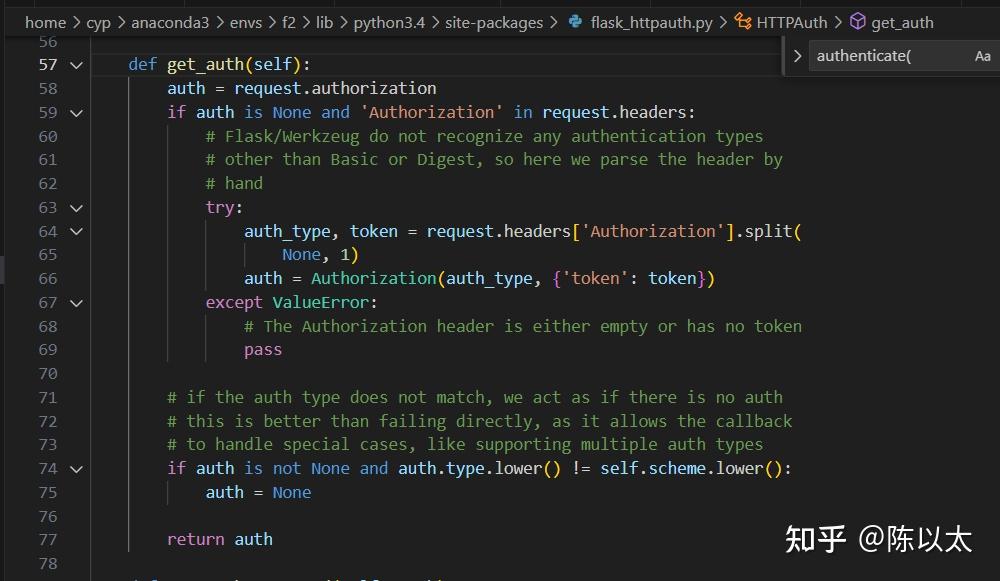Image resolution: width=1000 pixels, height=581 pixels.
Task: Select the envs breadcrumb item
Action: click(x=246, y=22)
